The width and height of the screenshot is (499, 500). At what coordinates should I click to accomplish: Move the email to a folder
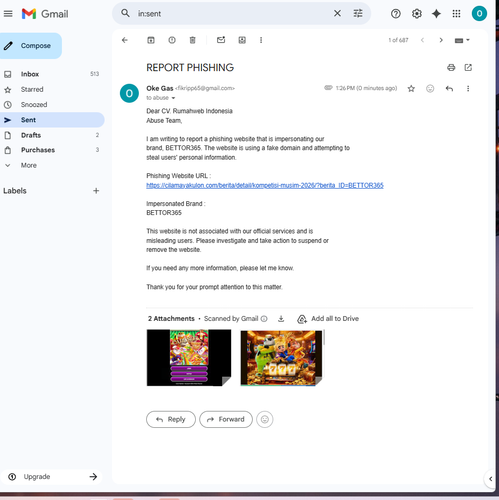point(242,40)
